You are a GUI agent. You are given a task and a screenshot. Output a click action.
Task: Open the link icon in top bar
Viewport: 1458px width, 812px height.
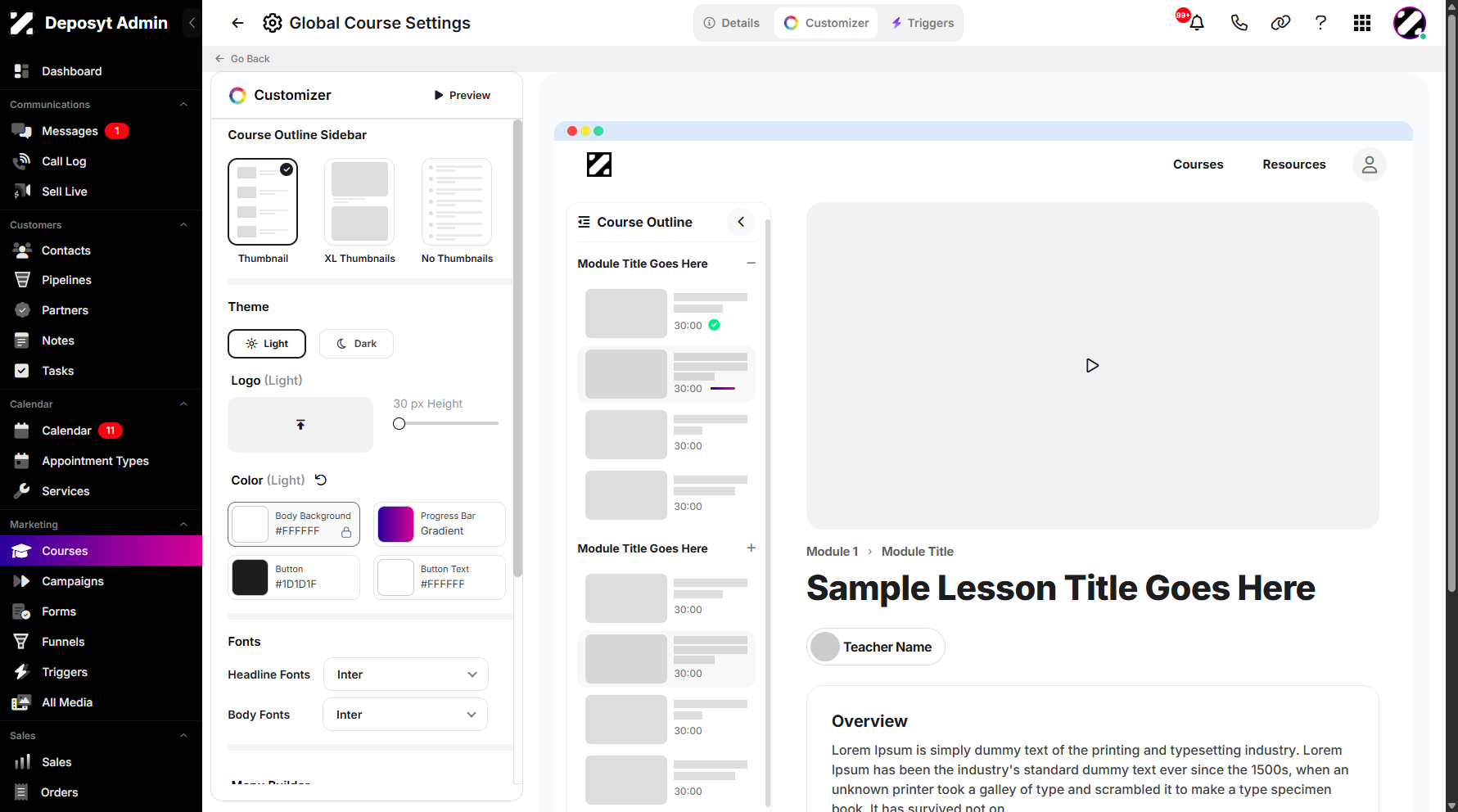tap(1280, 23)
